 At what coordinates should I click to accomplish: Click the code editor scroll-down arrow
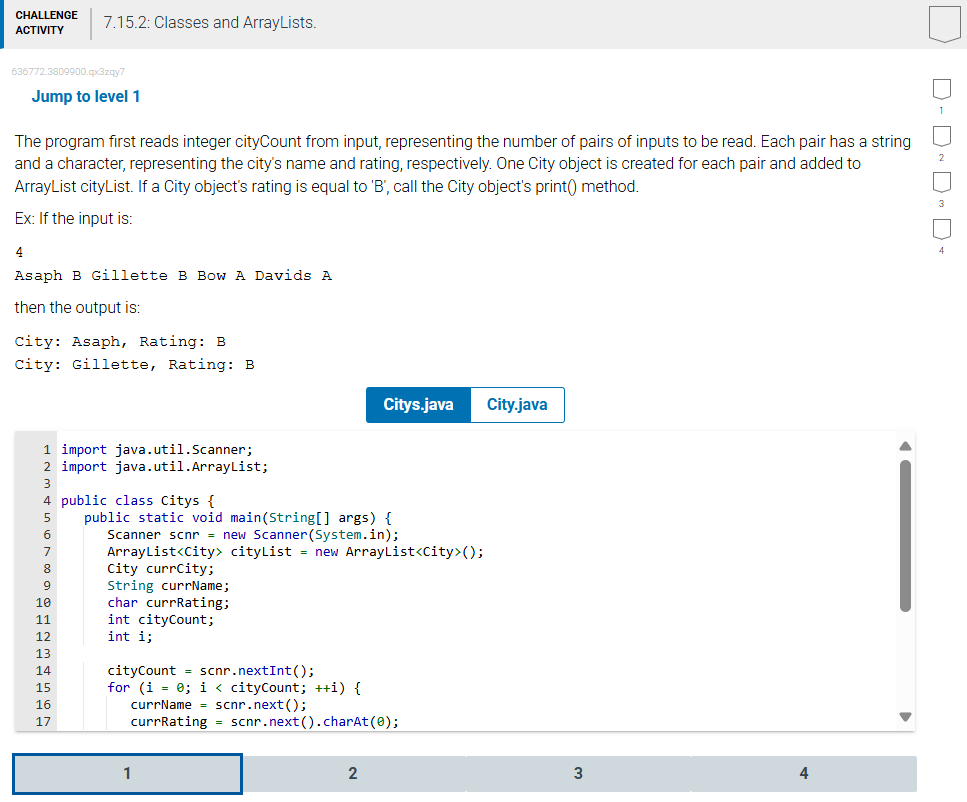pos(905,716)
